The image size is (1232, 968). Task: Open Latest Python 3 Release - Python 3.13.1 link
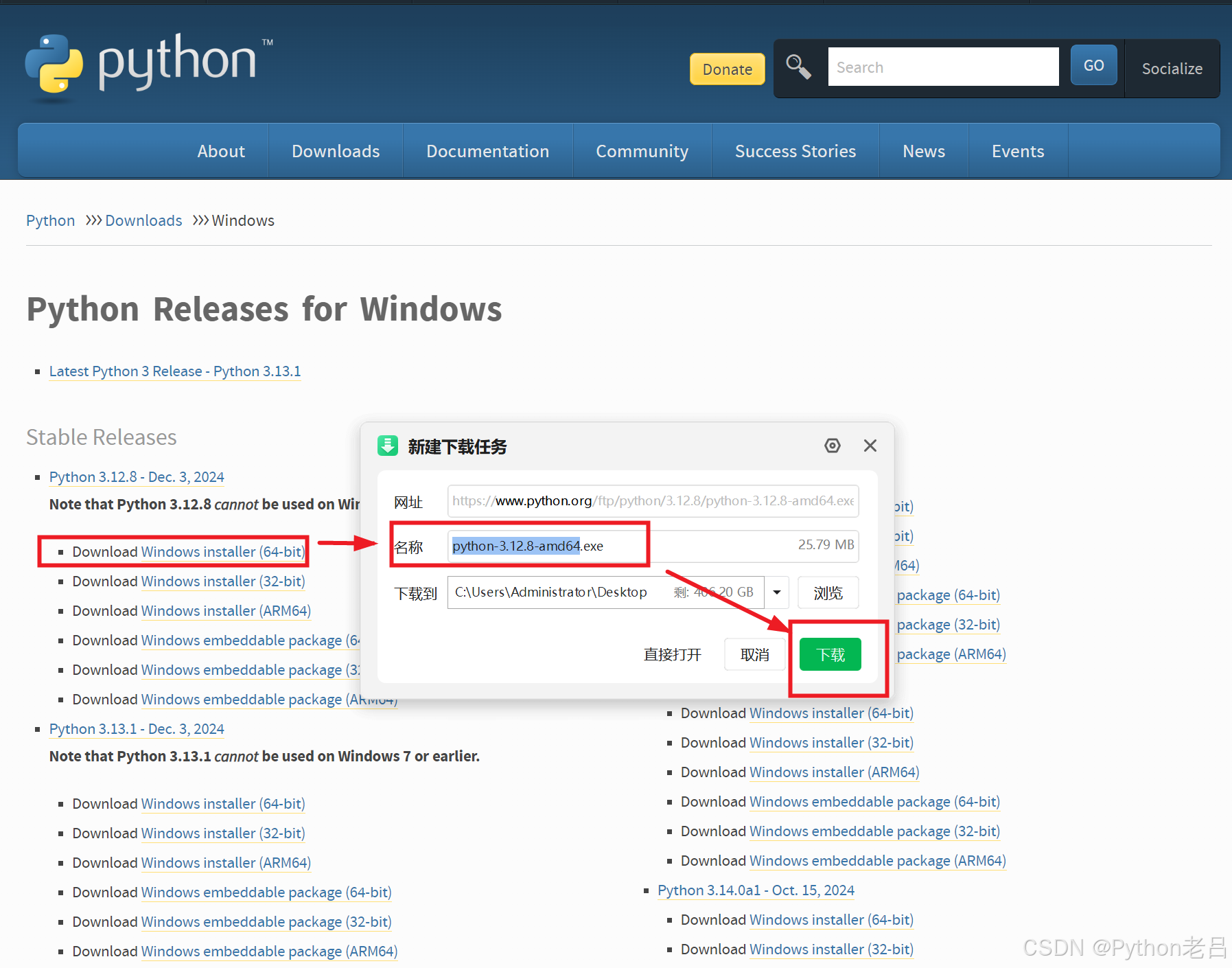(175, 371)
